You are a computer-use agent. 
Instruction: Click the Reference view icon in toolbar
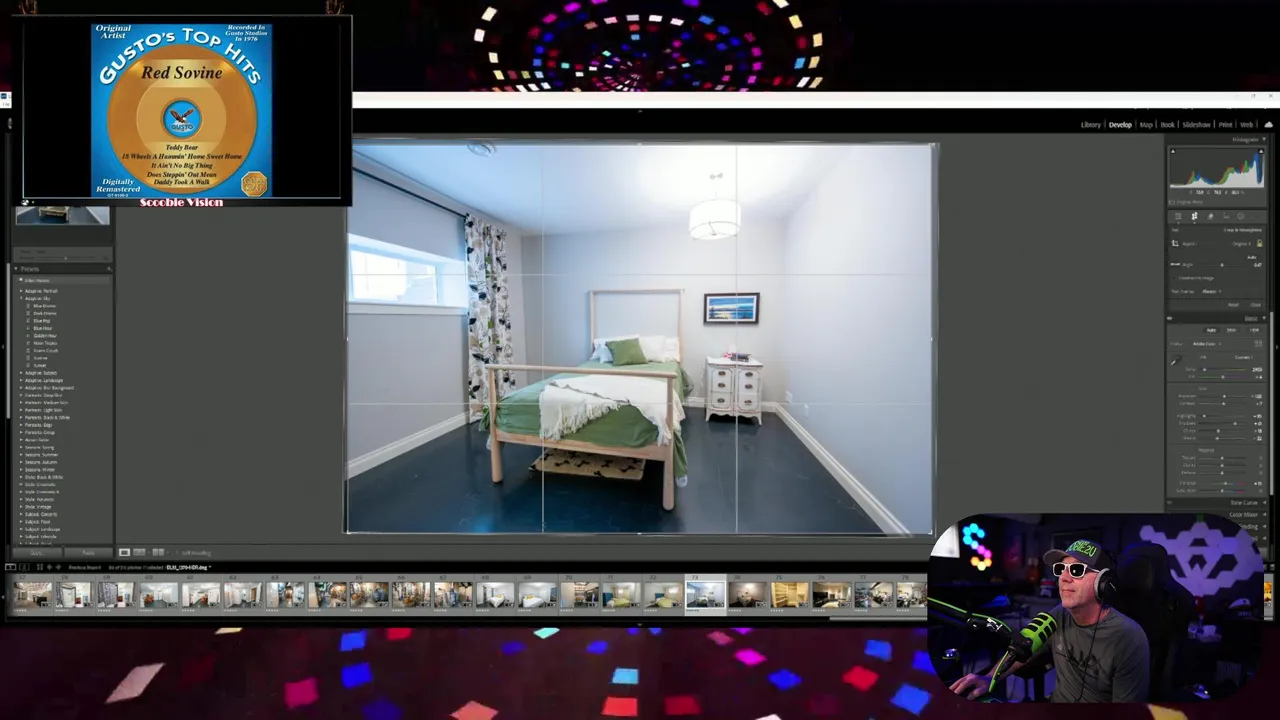(139, 553)
